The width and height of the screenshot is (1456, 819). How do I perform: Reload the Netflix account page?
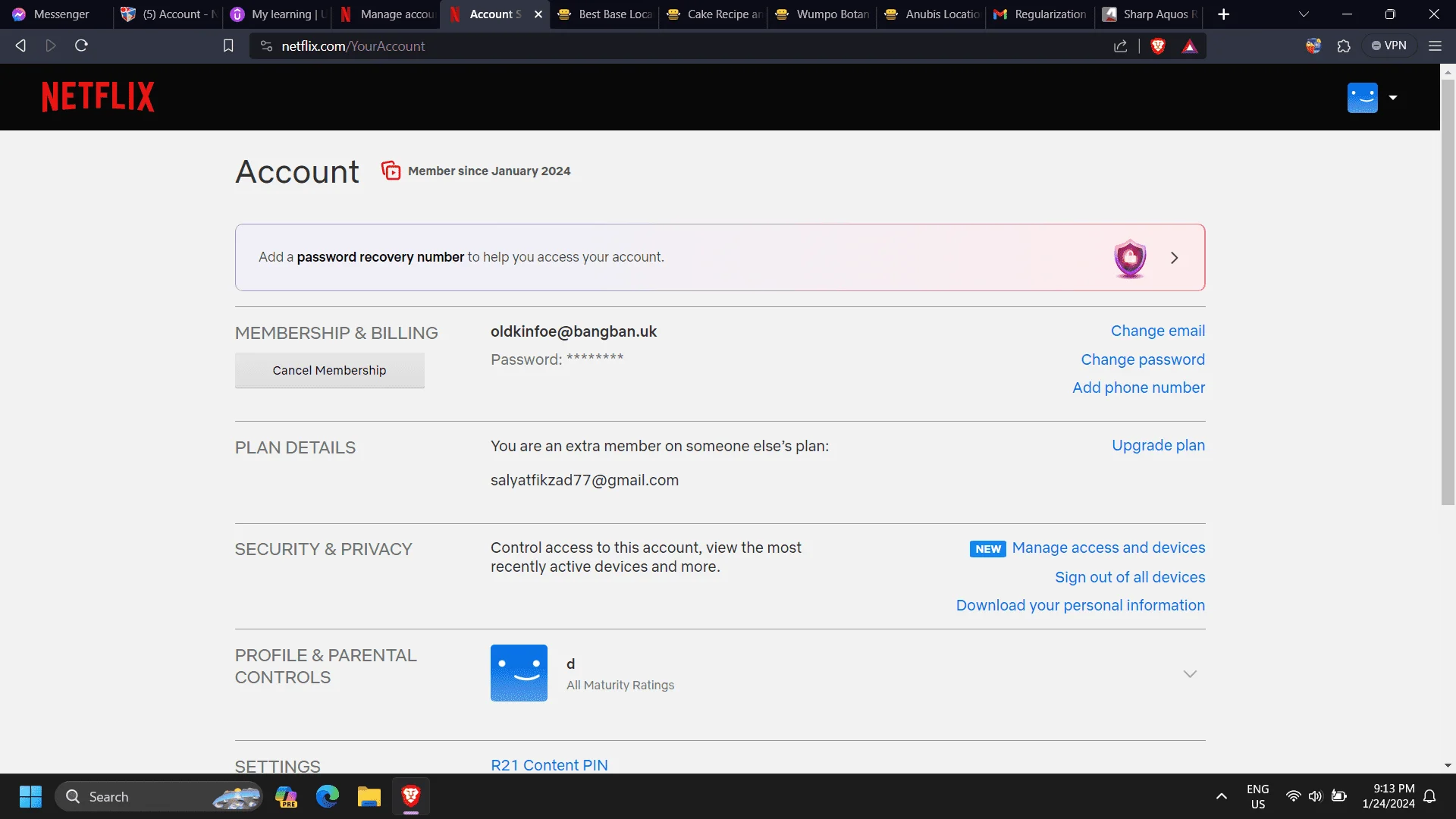pyautogui.click(x=81, y=45)
